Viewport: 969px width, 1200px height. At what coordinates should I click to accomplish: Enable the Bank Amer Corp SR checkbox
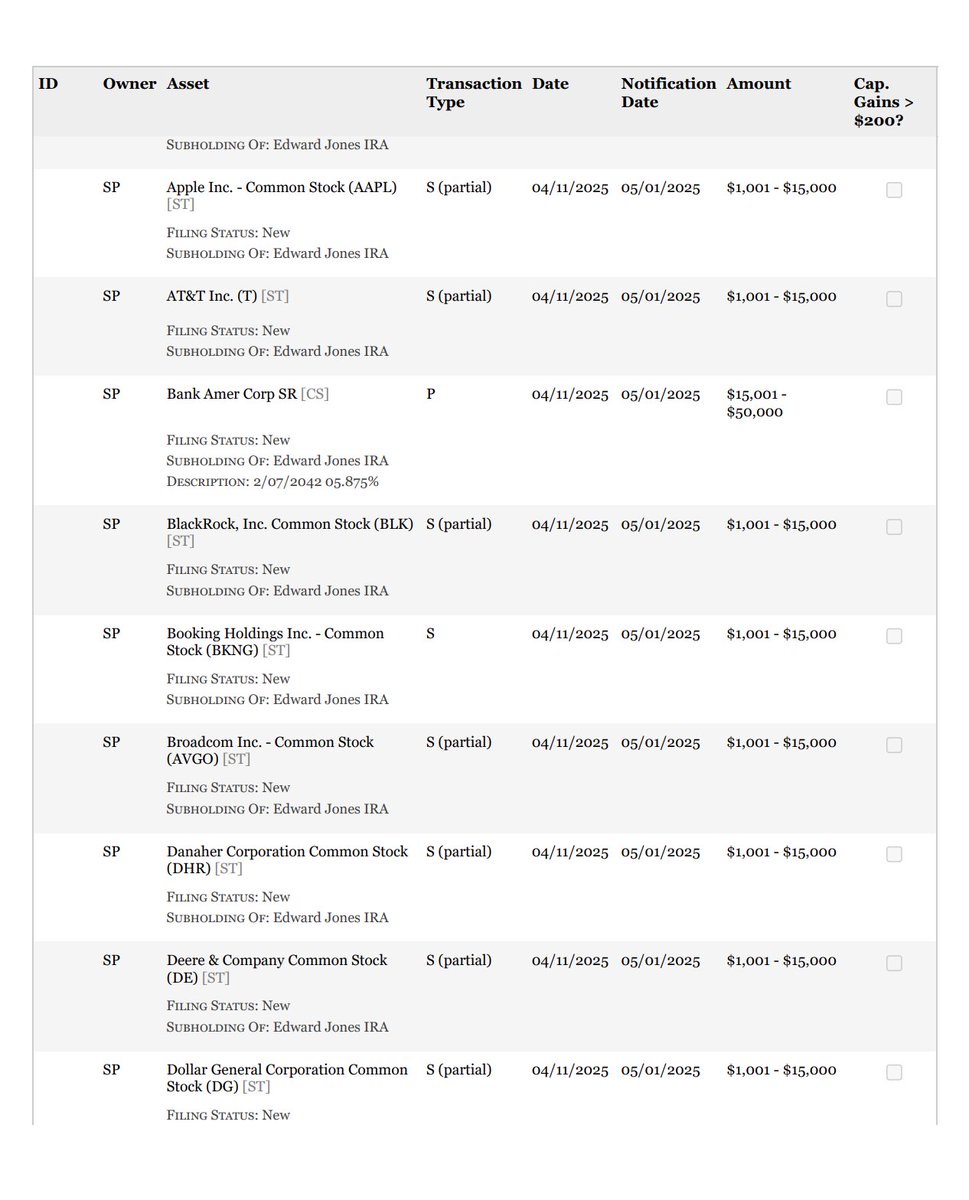(x=894, y=397)
